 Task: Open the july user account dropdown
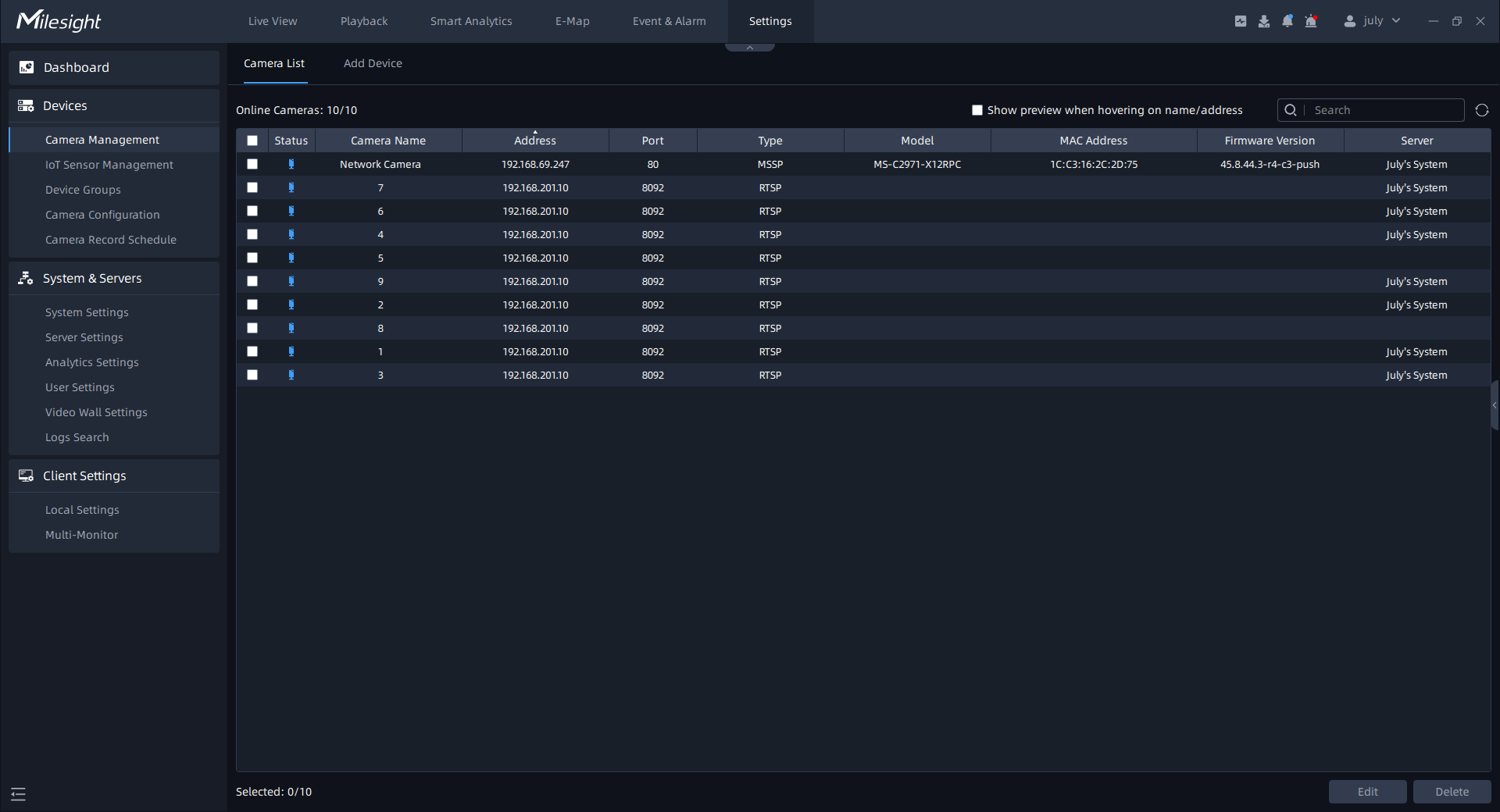coord(1373,21)
